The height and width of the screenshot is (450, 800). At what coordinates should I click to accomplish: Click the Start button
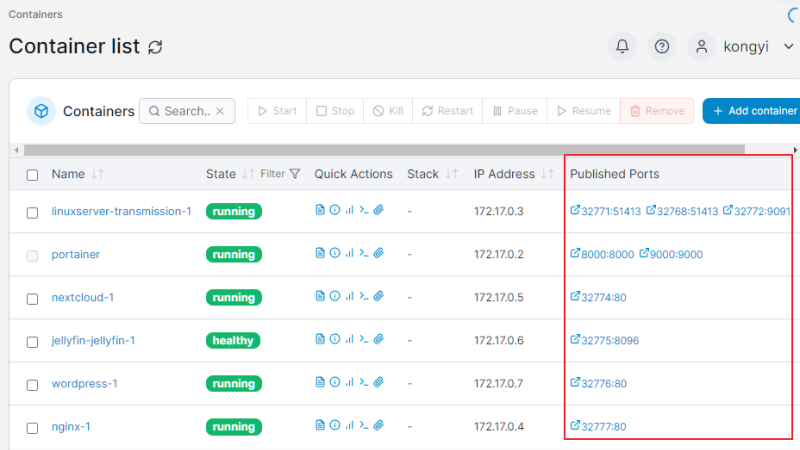(277, 111)
